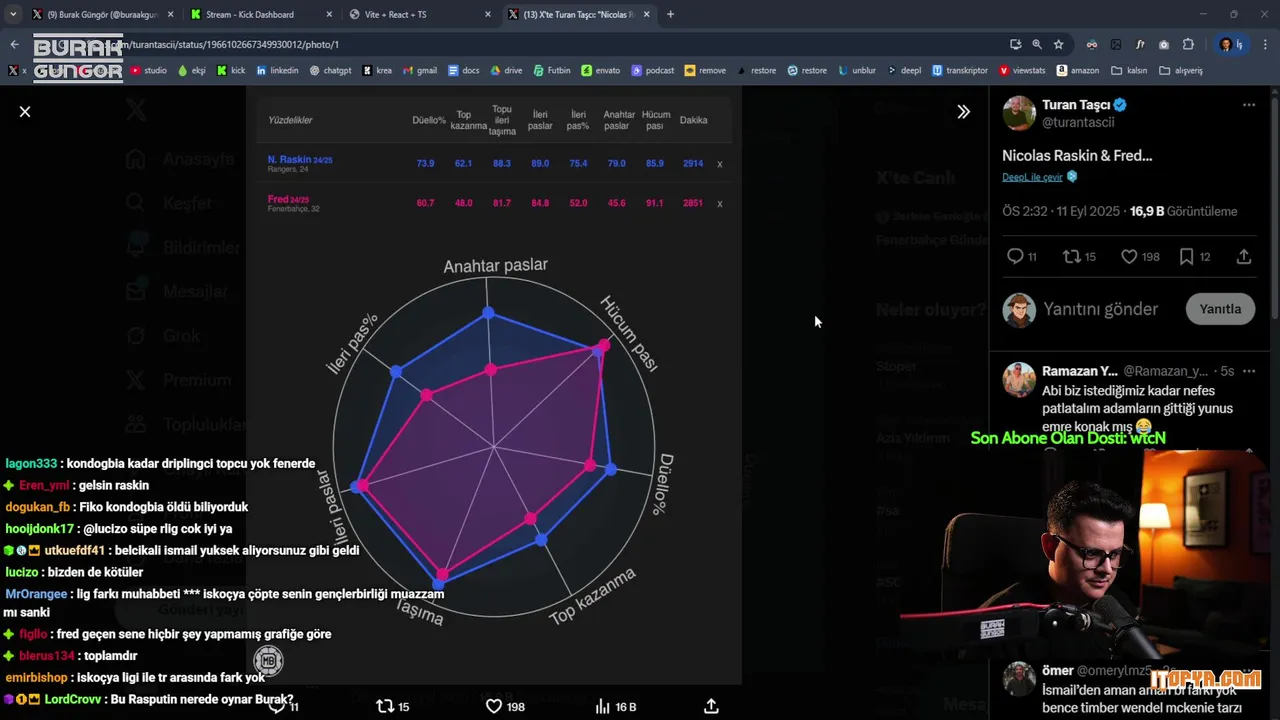The width and height of the screenshot is (1280, 720).
Task: Go back with the browser back arrow
Action: point(14,44)
